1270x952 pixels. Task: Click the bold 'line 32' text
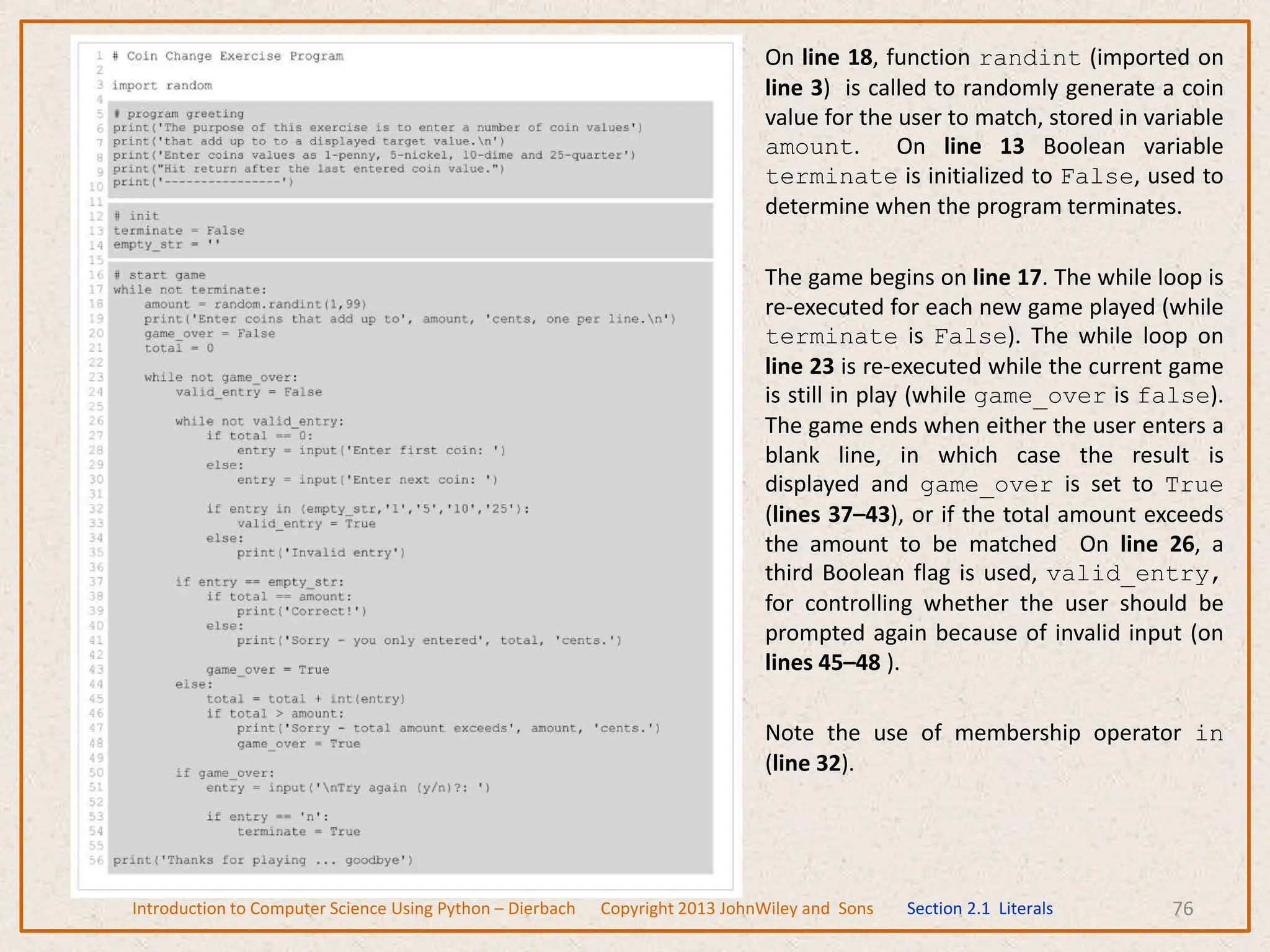click(x=807, y=763)
